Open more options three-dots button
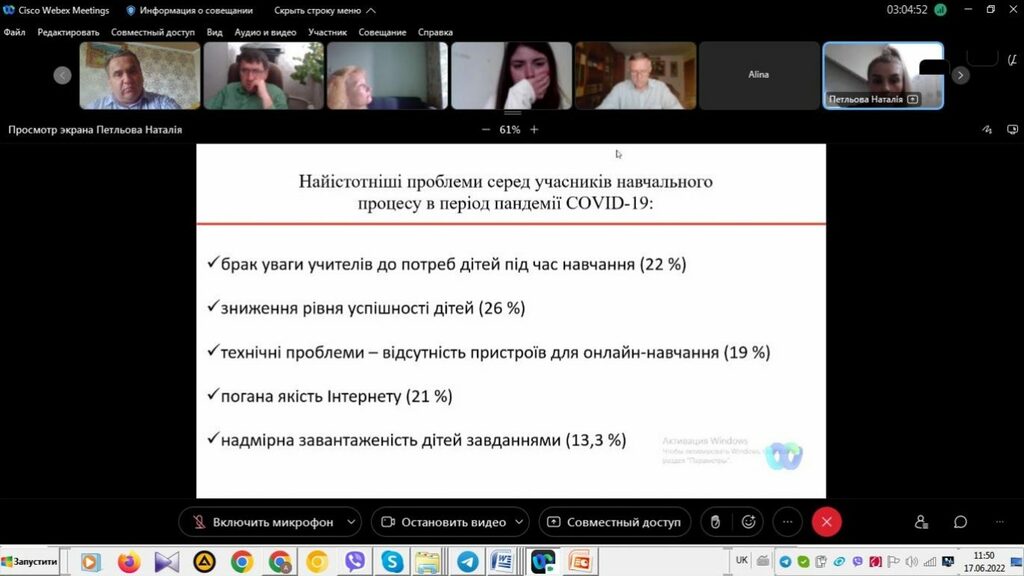The width and height of the screenshot is (1024, 576). [x=787, y=522]
